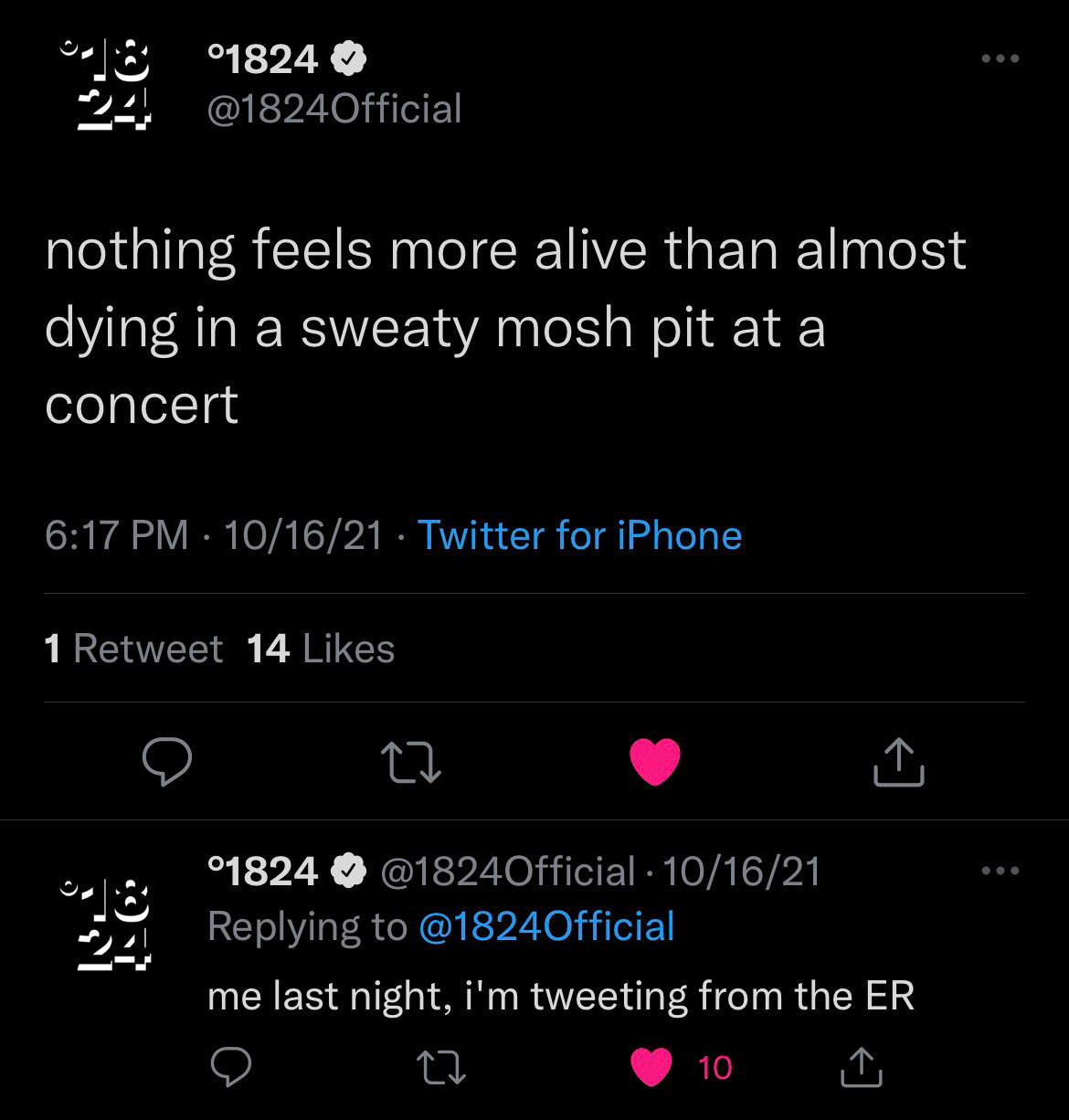Click the verified badge beside top 1824 name
Image resolution: width=1069 pixels, height=1120 pixels.
[x=349, y=60]
